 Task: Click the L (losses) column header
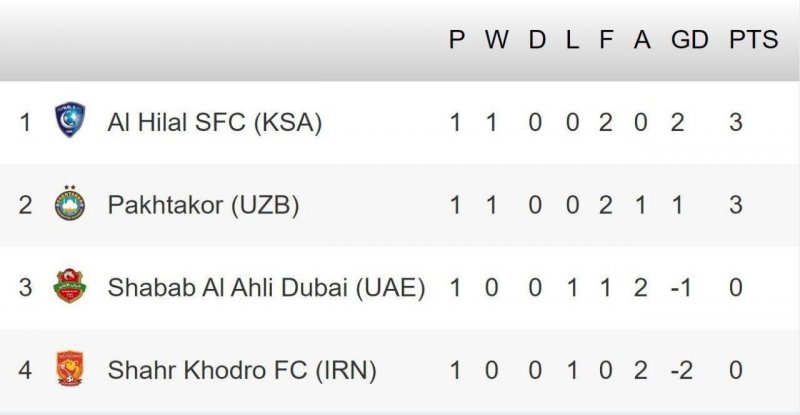coord(571,40)
